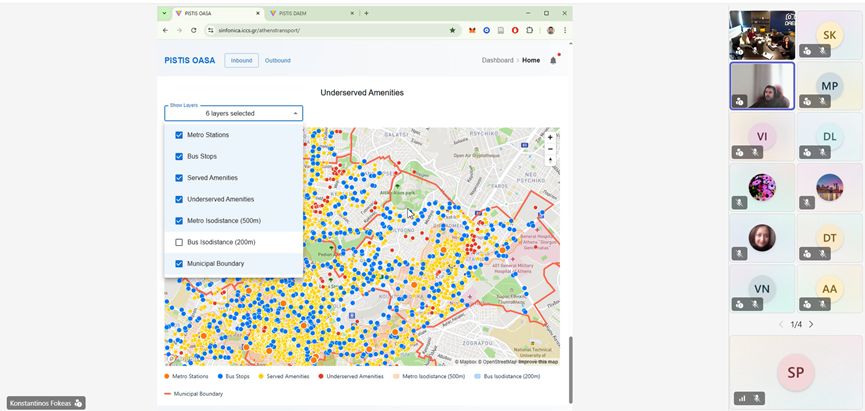Select the Outbound tab
Image resolution: width=865 pixels, height=411 pixels.
point(277,60)
